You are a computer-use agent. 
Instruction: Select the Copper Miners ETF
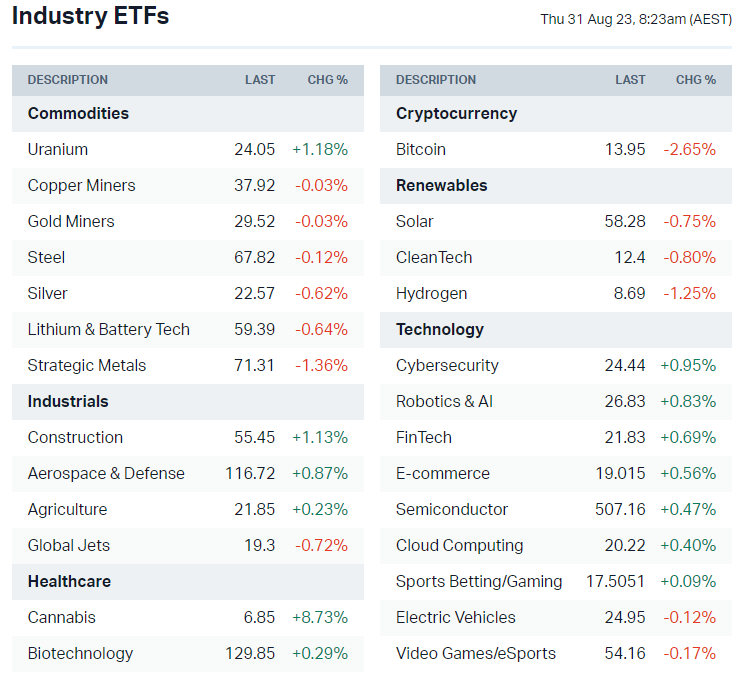click(x=81, y=185)
